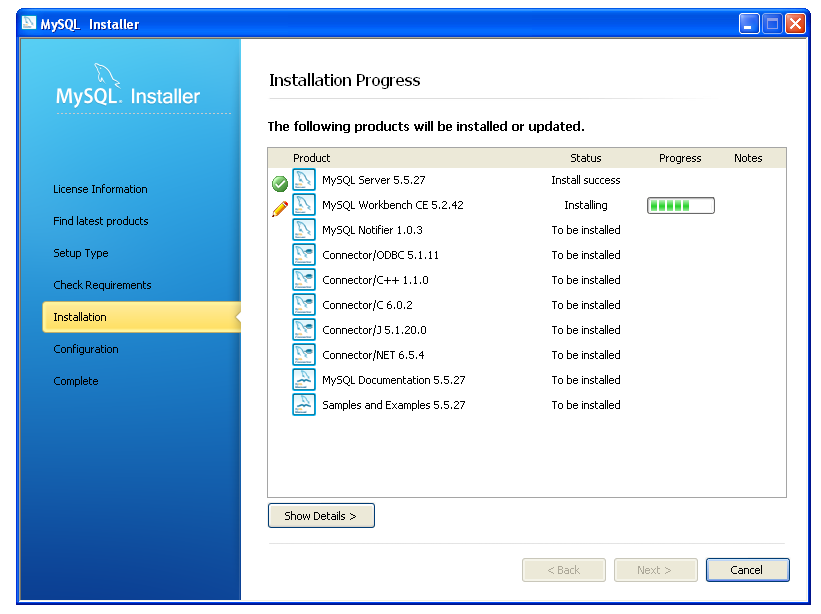This screenshot has height=614, width=821.
Task: Click the 'Installation Progress' heading
Action: 344,80
